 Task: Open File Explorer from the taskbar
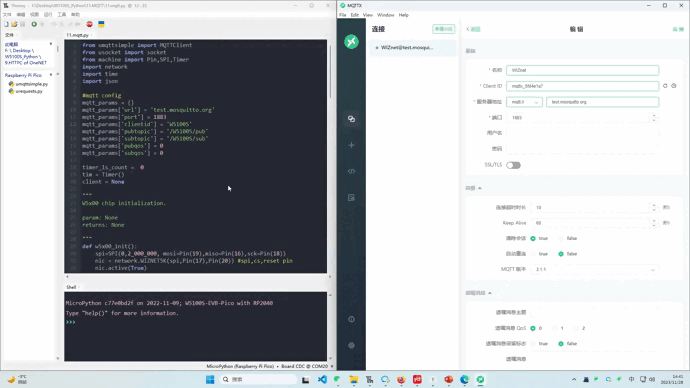tap(353, 379)
